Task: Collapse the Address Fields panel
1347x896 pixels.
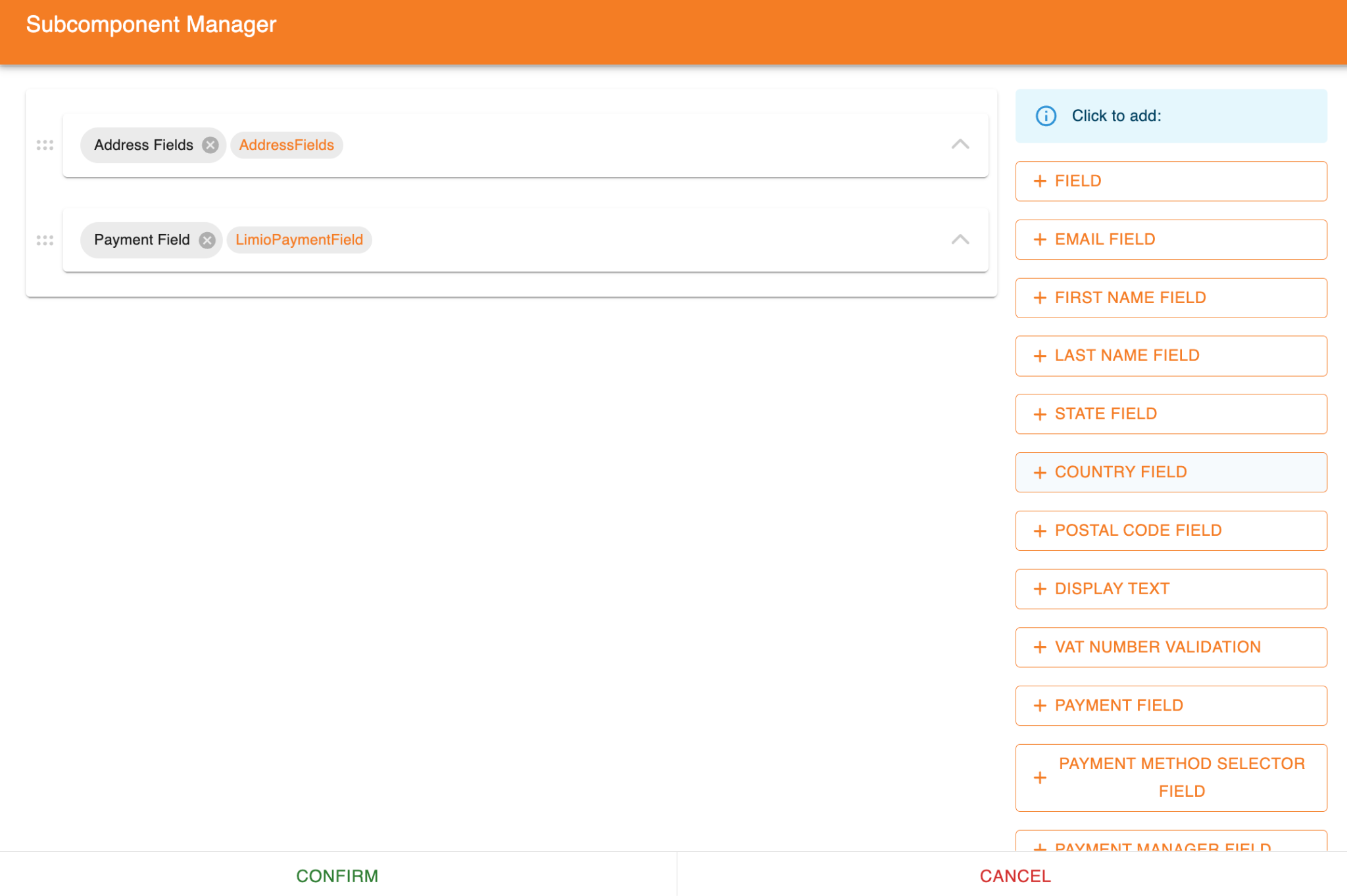Action: (960, 145)
